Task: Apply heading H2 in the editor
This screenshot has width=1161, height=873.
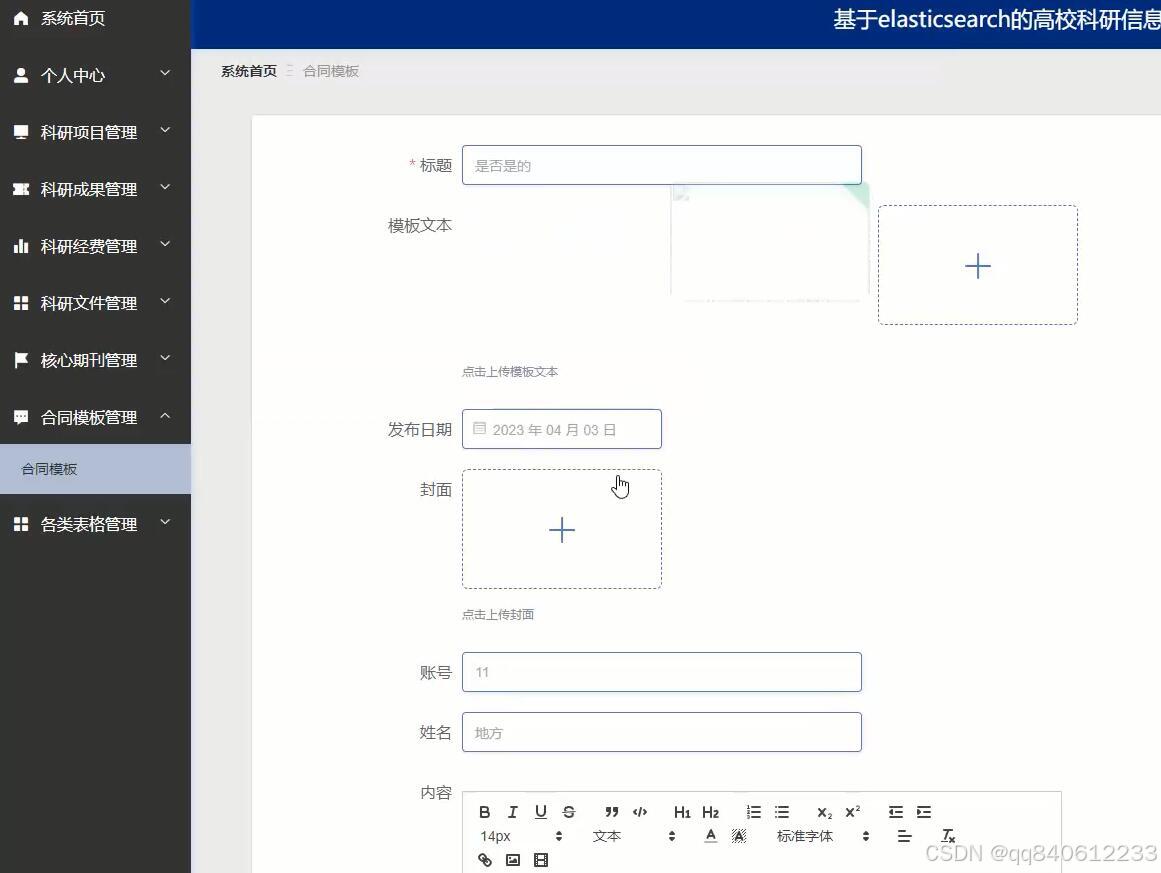Action: pos(710,812)
